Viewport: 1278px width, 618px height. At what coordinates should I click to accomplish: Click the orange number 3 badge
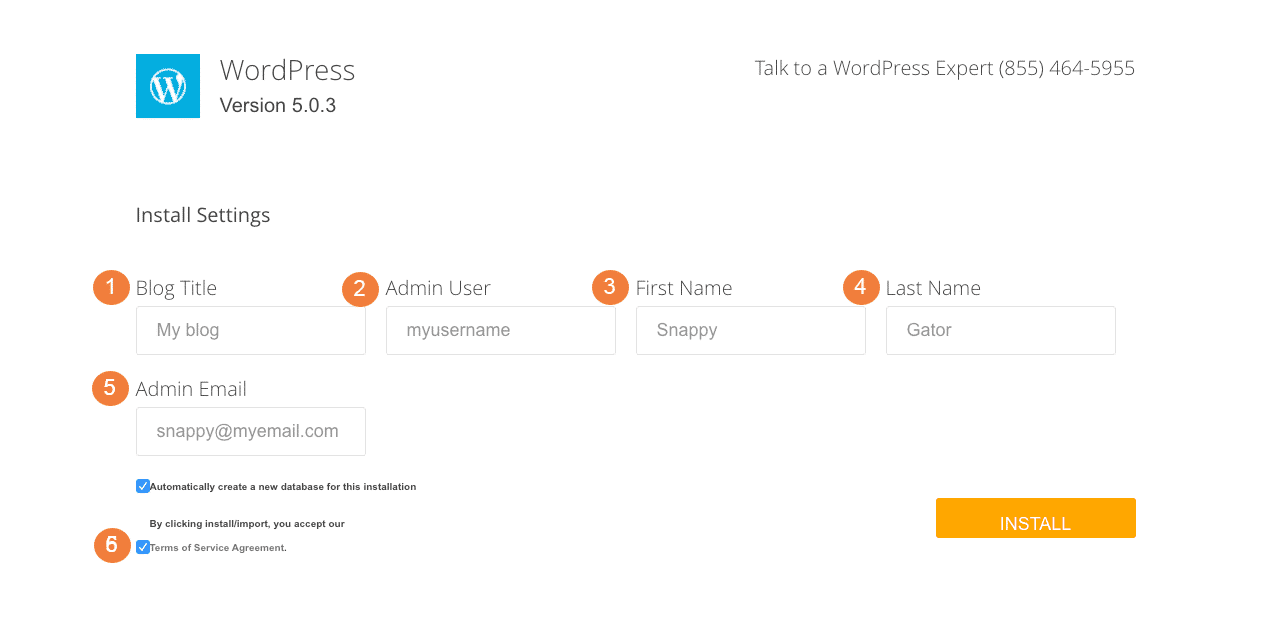[610, 287]
